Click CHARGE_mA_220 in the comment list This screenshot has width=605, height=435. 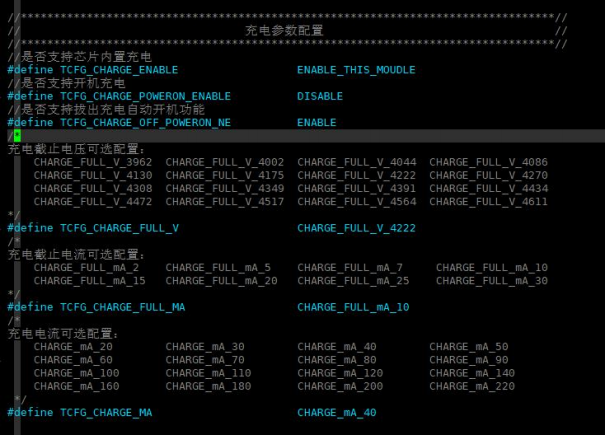[x=472, y=386]
